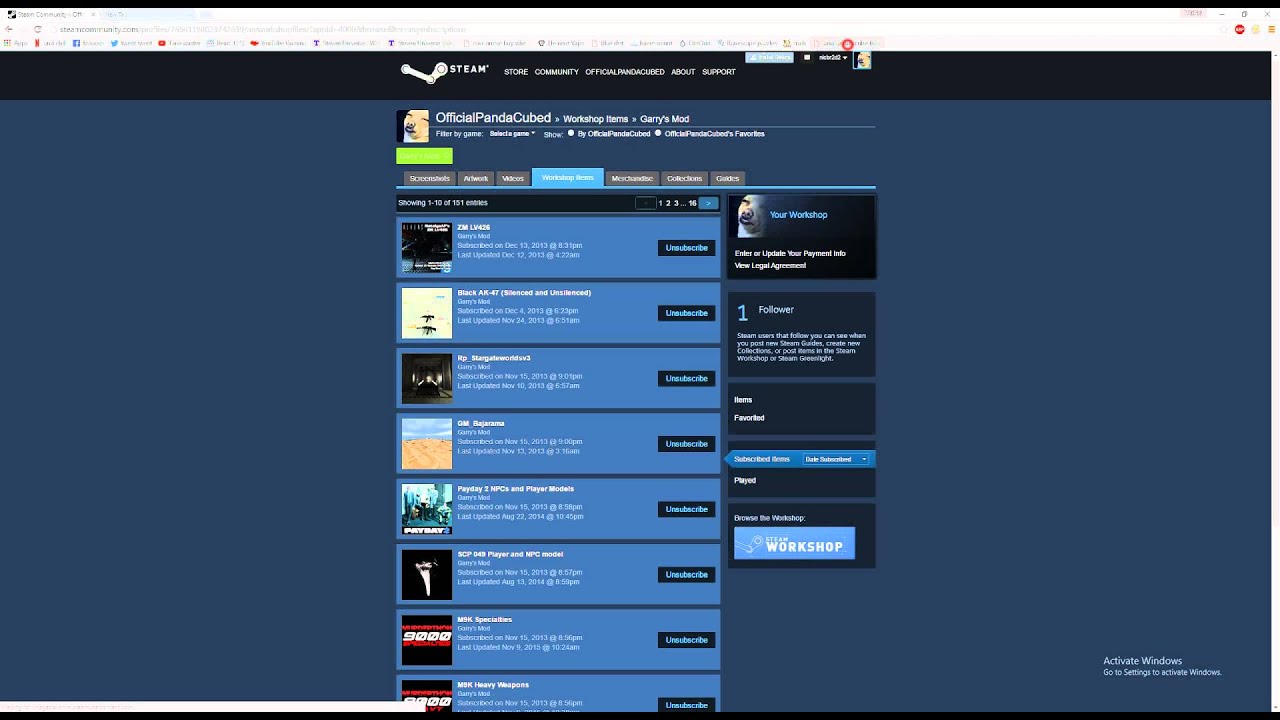Open the View Legal Agreement link
The width and height of the screenshot is (1280, 720).
[x=770, y=266]
